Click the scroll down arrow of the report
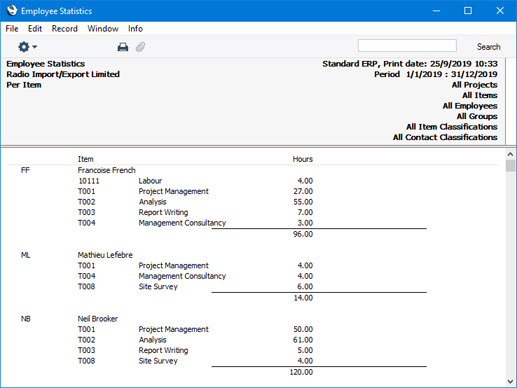 tap(510, 381)
